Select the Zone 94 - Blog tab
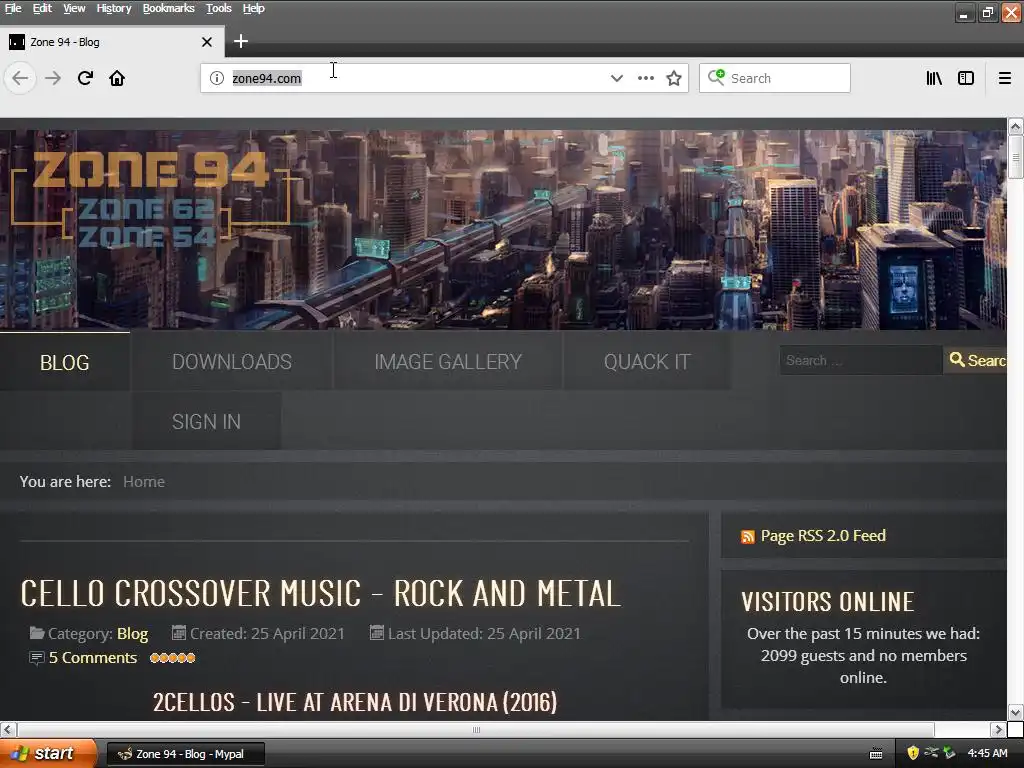 (112, 42)
